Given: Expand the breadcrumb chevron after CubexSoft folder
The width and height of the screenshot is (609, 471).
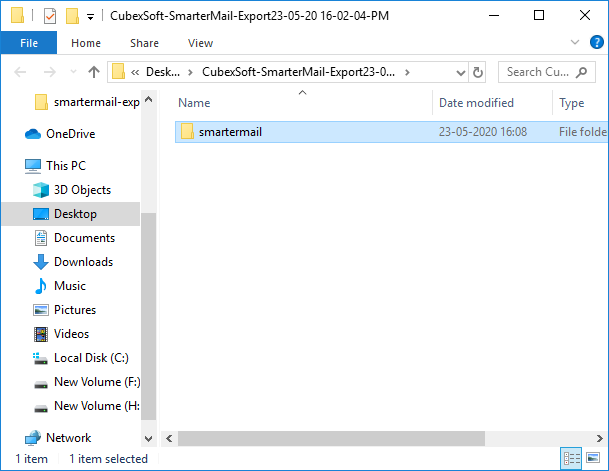Looking at the screenshot, I should 407,72.
